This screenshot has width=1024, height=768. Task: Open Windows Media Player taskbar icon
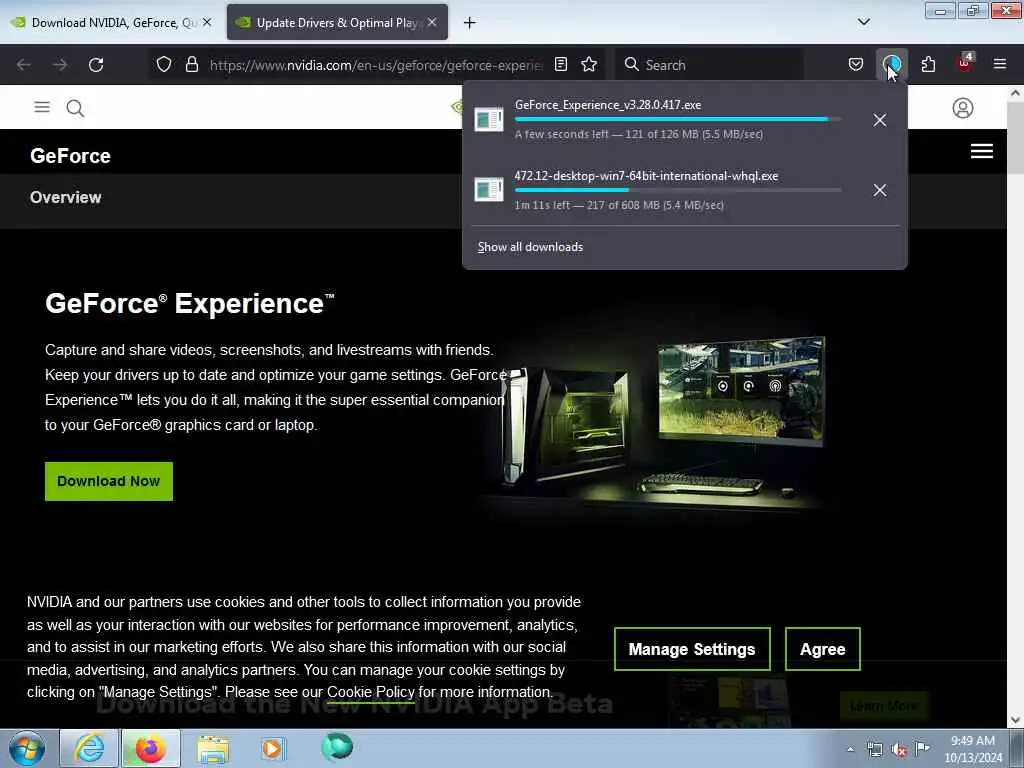point(272,749)
